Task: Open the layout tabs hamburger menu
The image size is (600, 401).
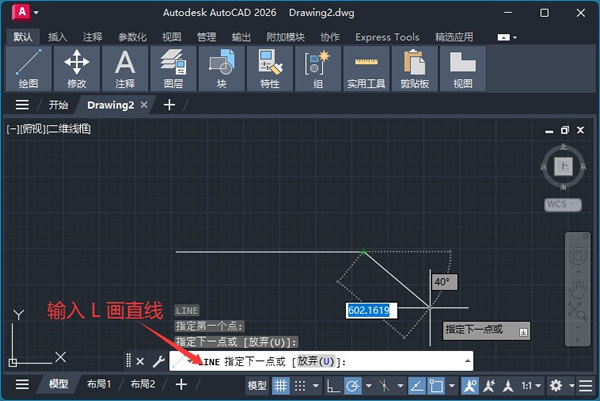Action: 22,384
